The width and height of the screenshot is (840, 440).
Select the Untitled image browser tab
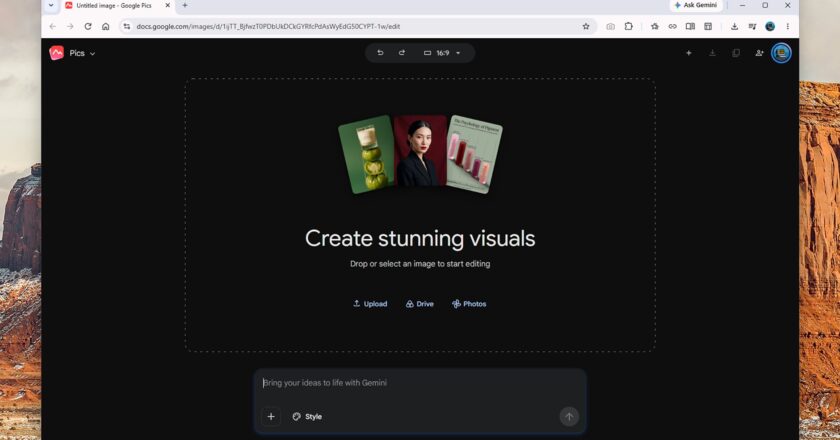tap(114, 5)
